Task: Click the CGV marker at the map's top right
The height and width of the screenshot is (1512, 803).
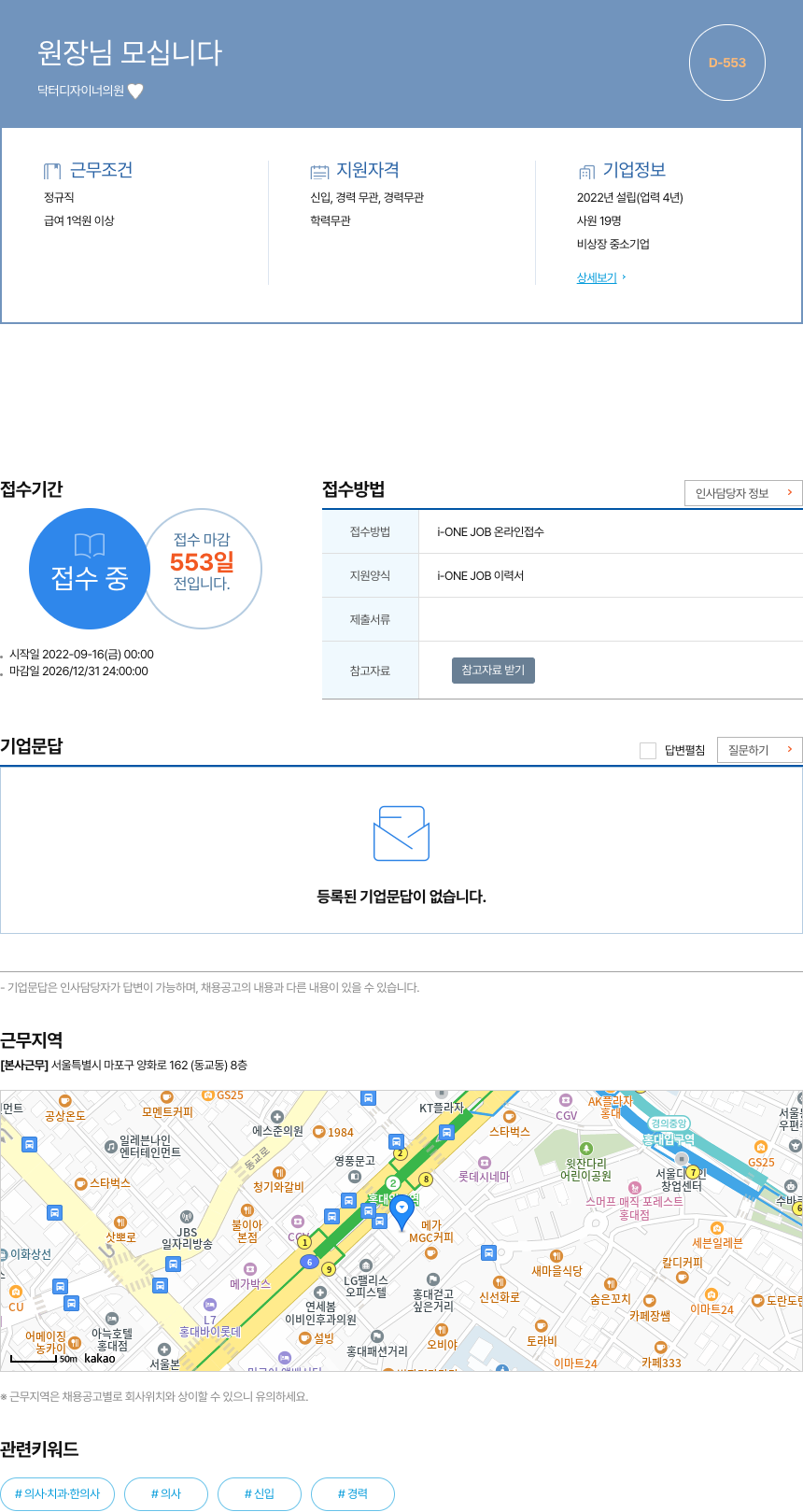Action: pos(566,1100)
